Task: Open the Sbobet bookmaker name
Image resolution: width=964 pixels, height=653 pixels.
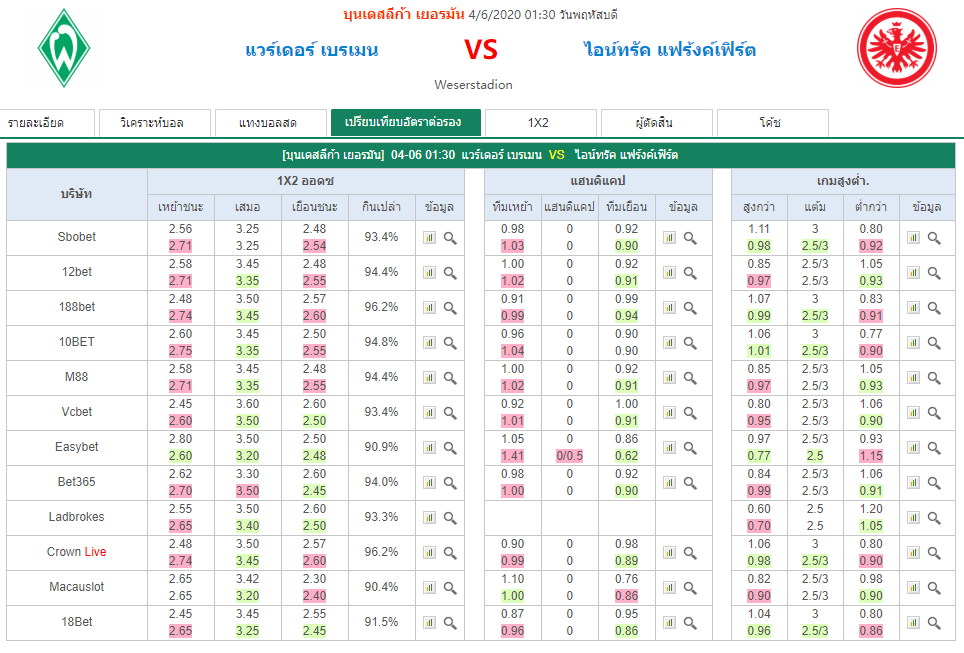Action: click(x=77, y=237)
